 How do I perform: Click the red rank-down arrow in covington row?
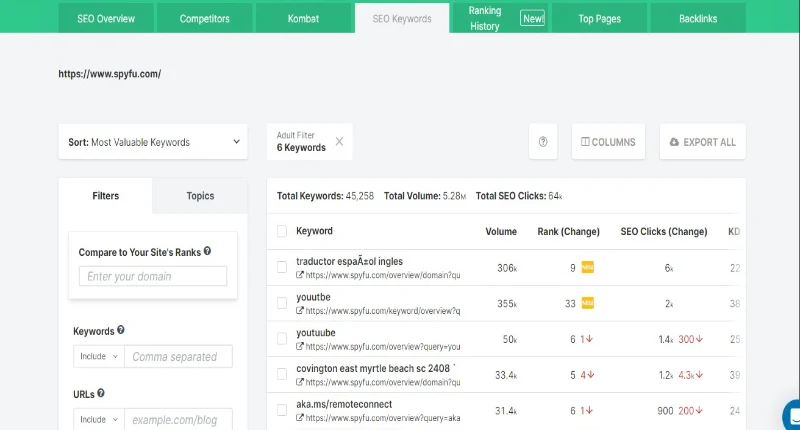click(x=591, y=375)
